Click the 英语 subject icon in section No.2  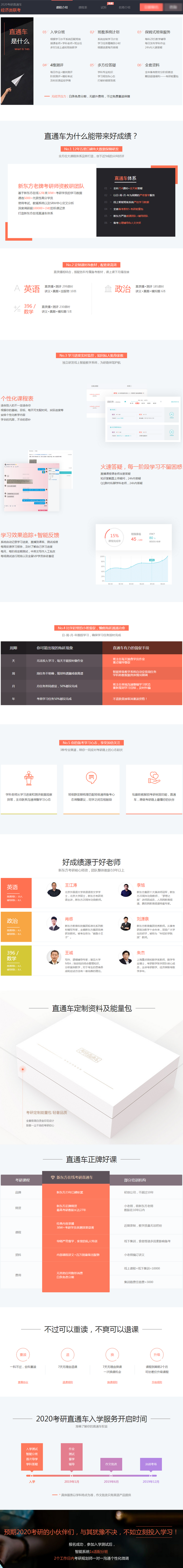[x=17, y=288]
